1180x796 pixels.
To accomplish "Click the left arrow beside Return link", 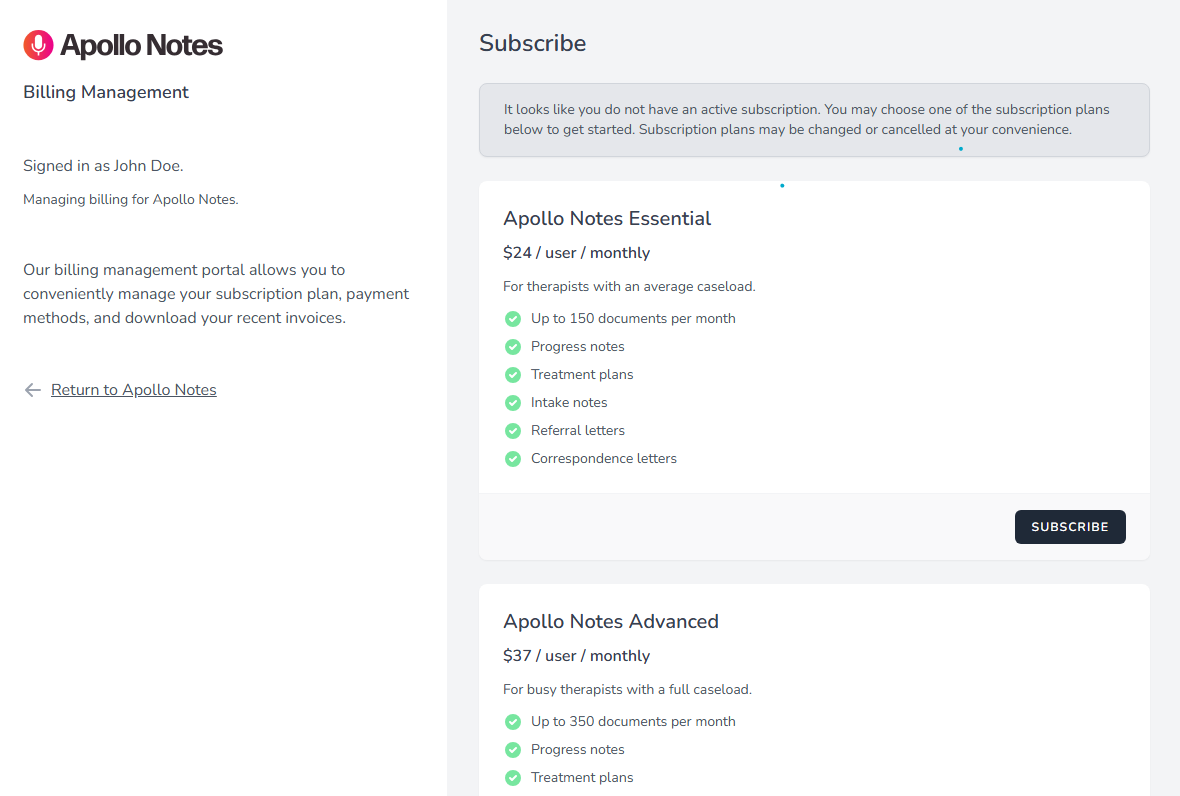I will [32, 390].
